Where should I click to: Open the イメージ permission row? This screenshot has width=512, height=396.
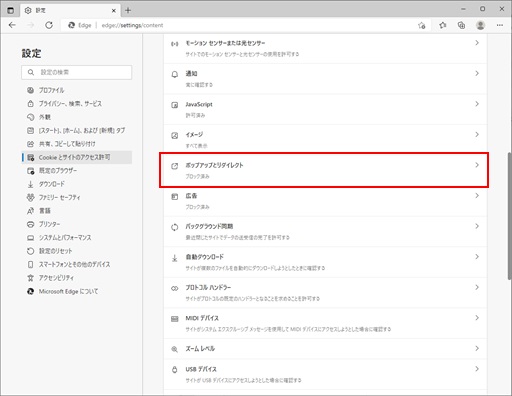325,140
